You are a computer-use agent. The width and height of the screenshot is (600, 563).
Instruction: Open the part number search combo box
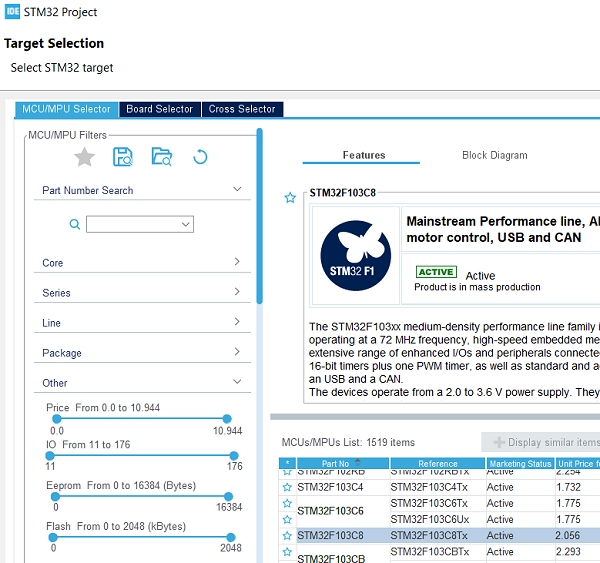(x=140, y=225)
